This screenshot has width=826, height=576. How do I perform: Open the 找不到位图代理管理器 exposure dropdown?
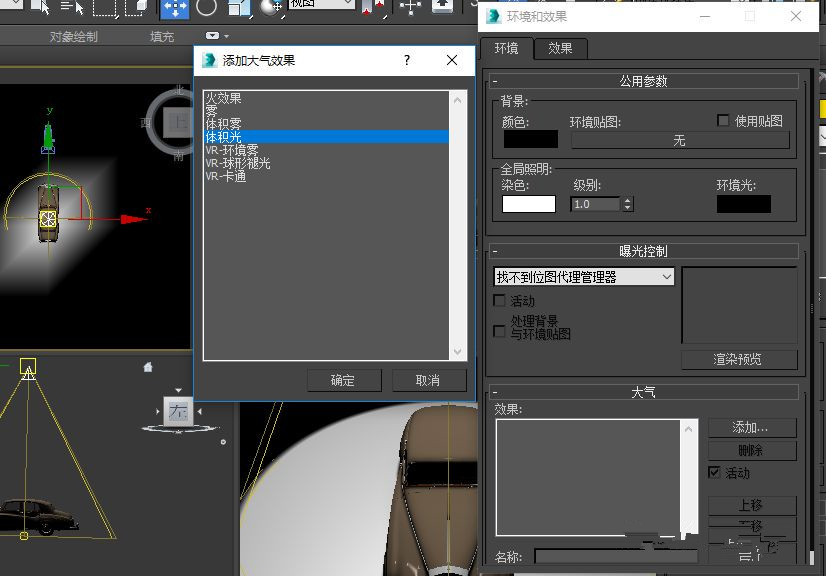tap(584, 277)
